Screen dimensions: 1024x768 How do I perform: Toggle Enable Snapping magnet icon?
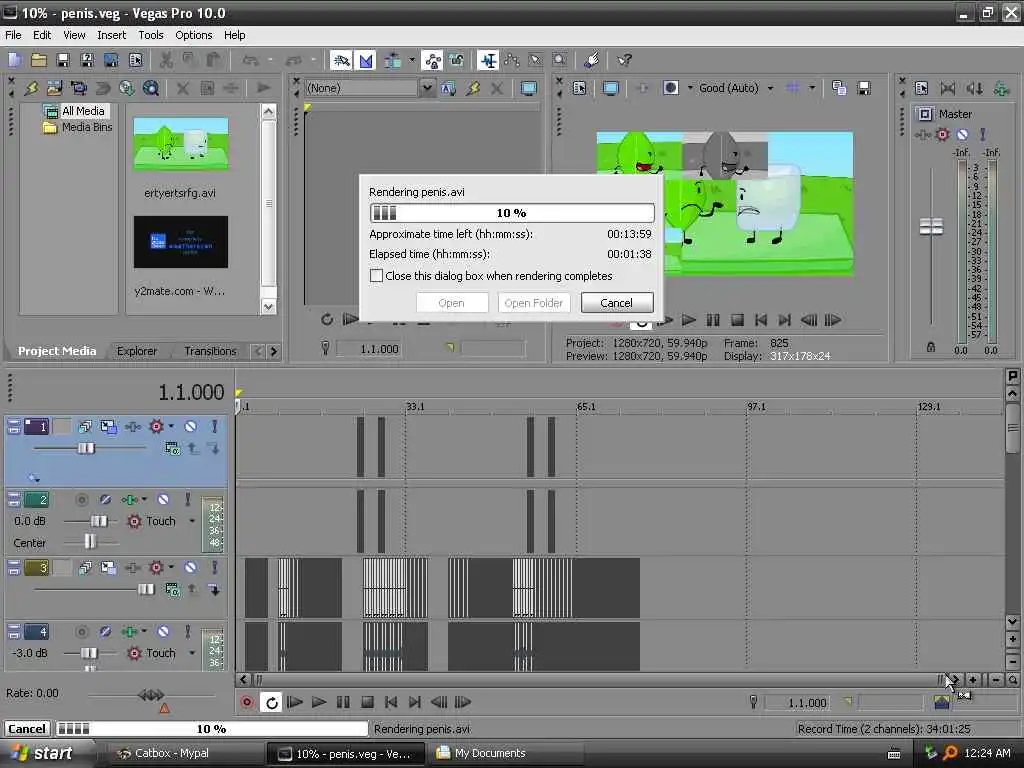(x=341, y=61)
